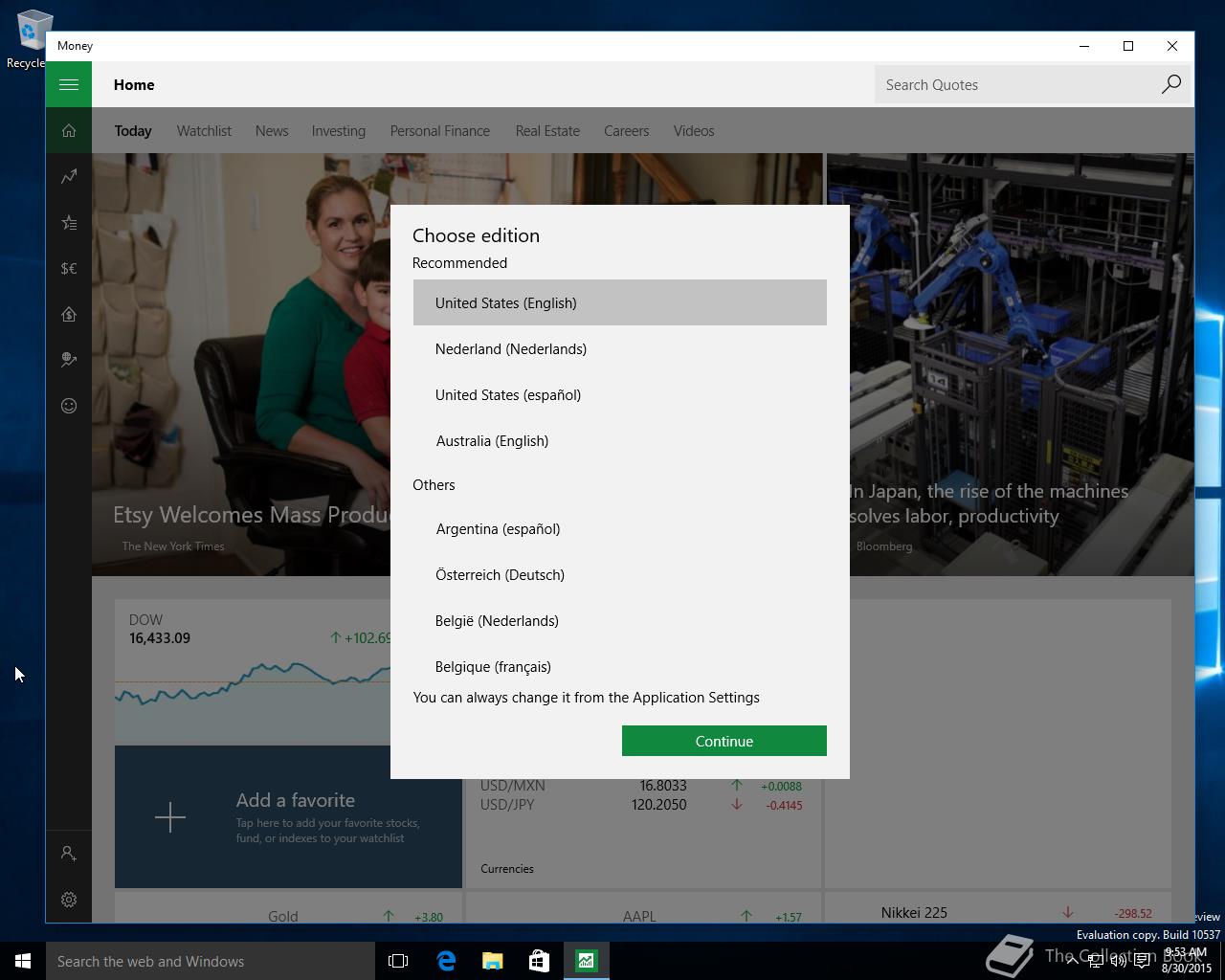Open Task View from the taskbar

398,961
